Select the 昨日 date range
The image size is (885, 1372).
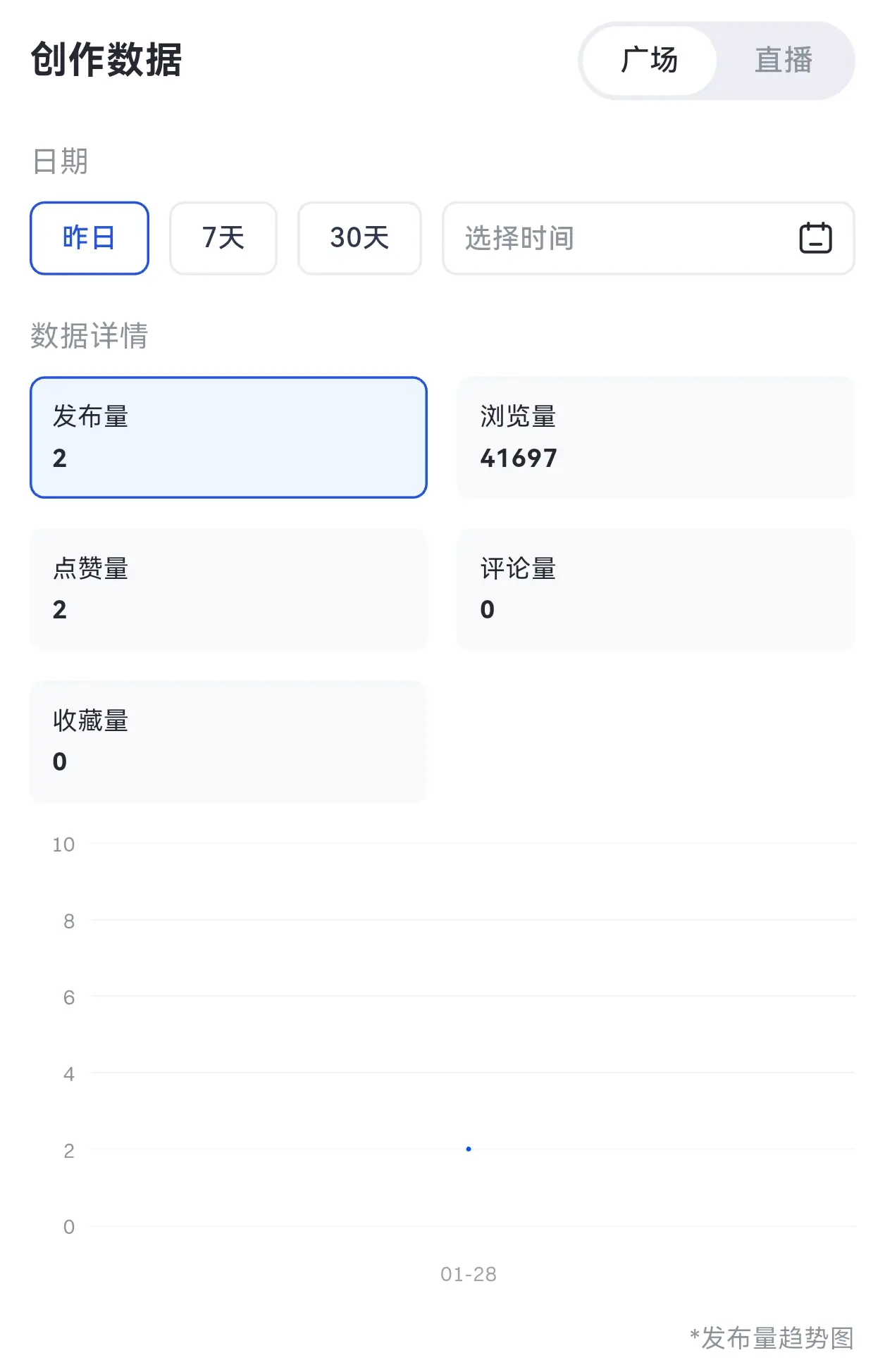coord(89,238)
